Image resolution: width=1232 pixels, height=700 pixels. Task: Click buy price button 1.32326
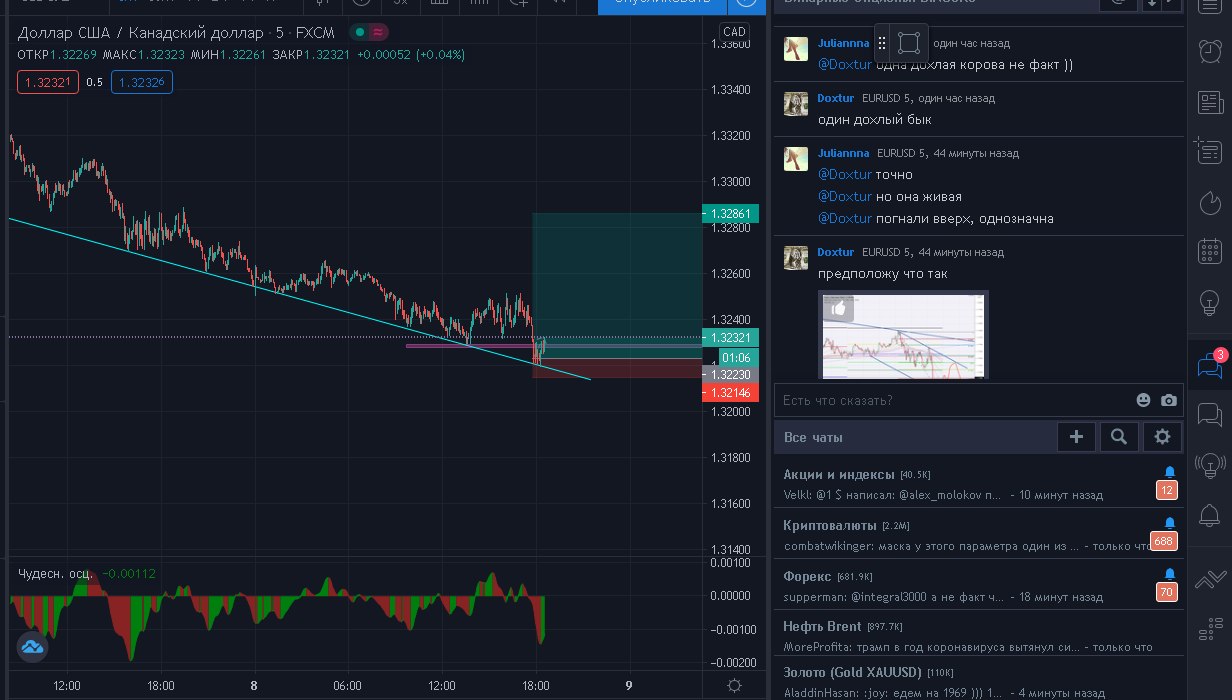(141, 82)
